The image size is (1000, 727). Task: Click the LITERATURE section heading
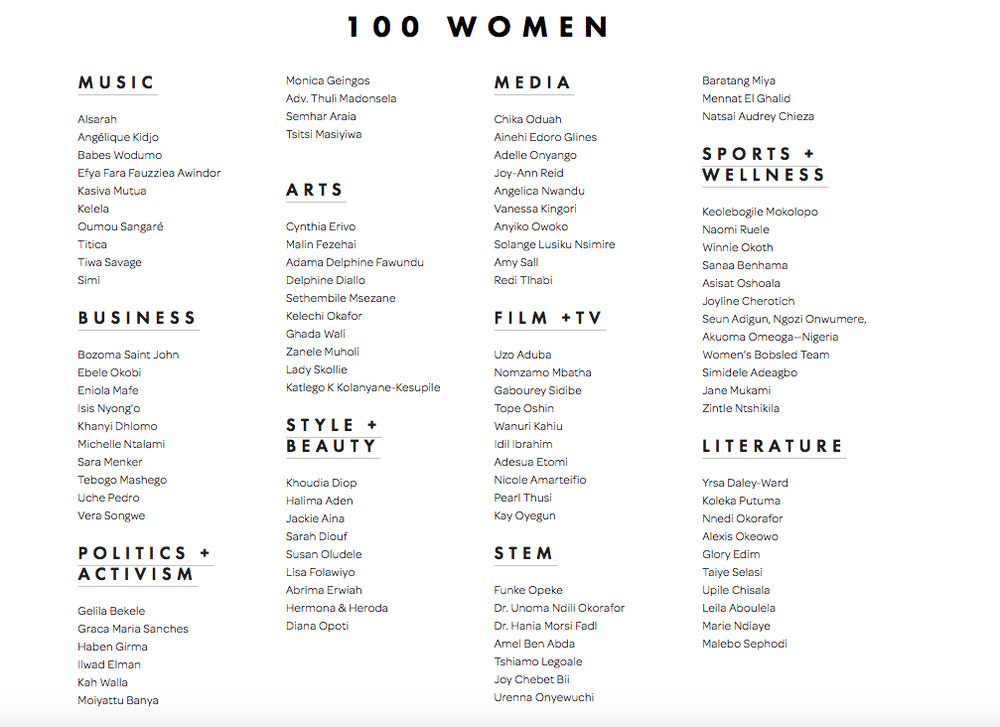(x=773, y=446)
